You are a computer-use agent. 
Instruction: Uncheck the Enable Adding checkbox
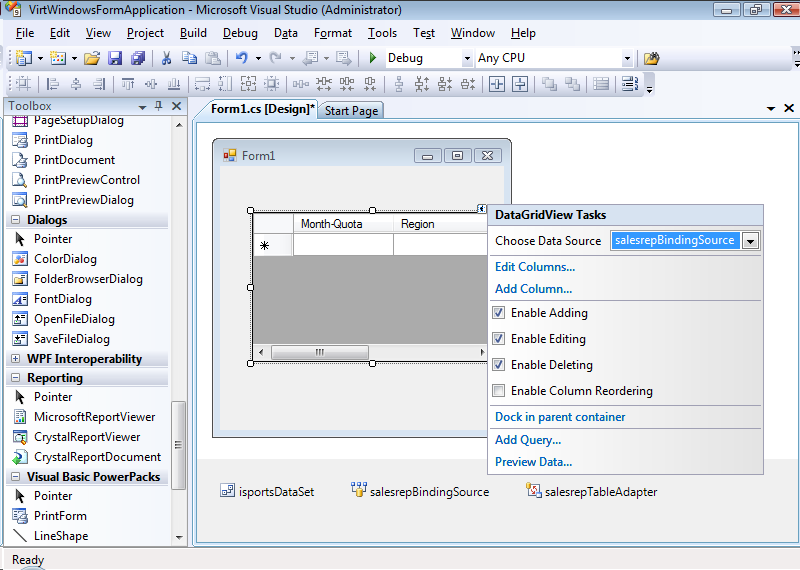499,313
